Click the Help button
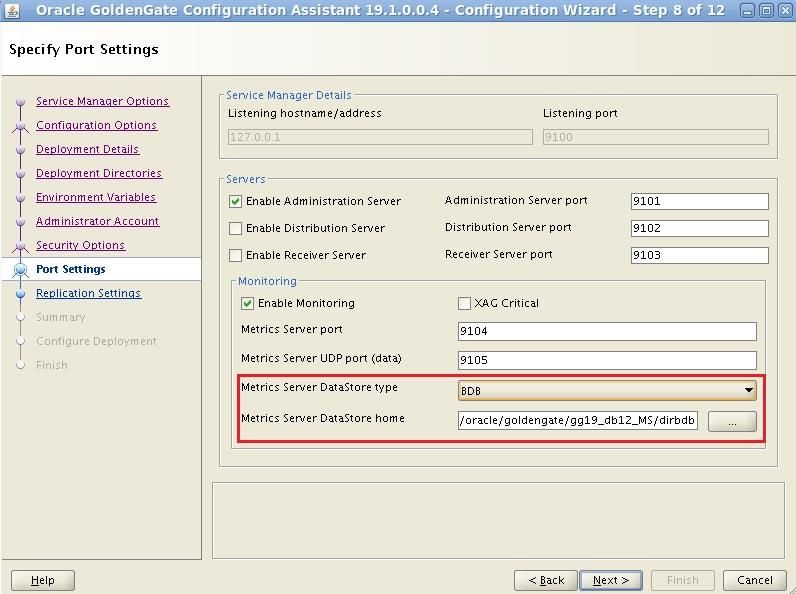This screenshot has height=594, width=796. click(43, 580)
